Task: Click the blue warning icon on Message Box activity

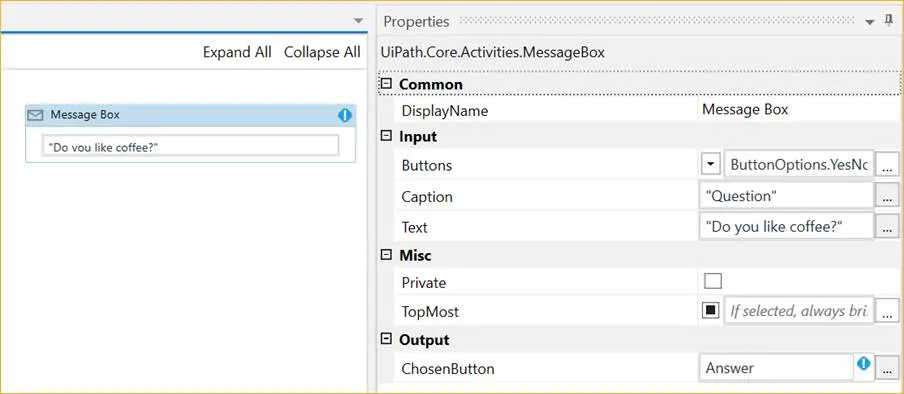Action: (344, 115)
